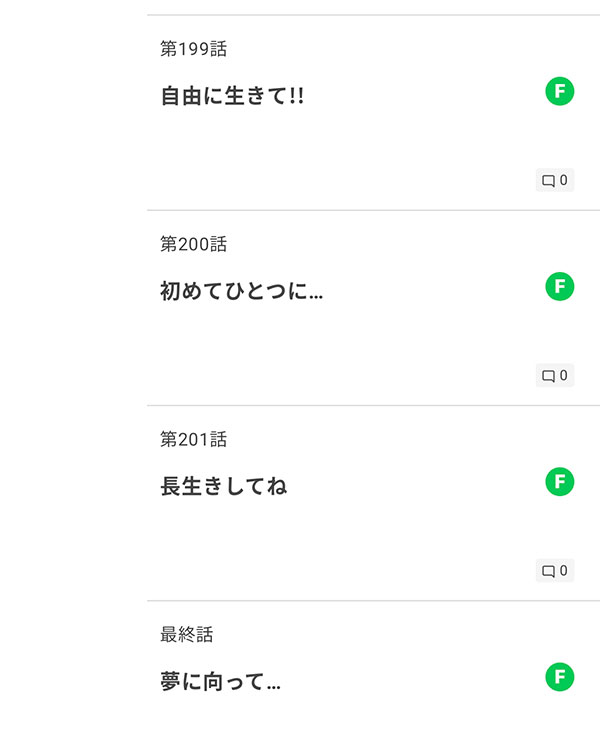This screenshot has height=750, width=600.
Task: Open episode titled 長生きしてね
Action: (x=223, y=487)
